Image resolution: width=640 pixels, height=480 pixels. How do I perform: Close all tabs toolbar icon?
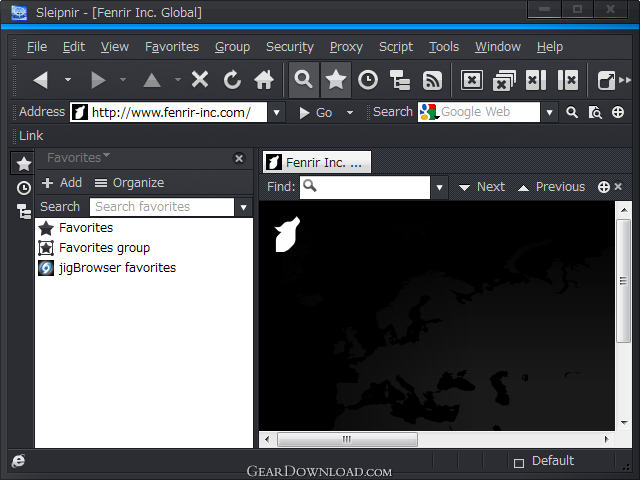pos(504,80)
